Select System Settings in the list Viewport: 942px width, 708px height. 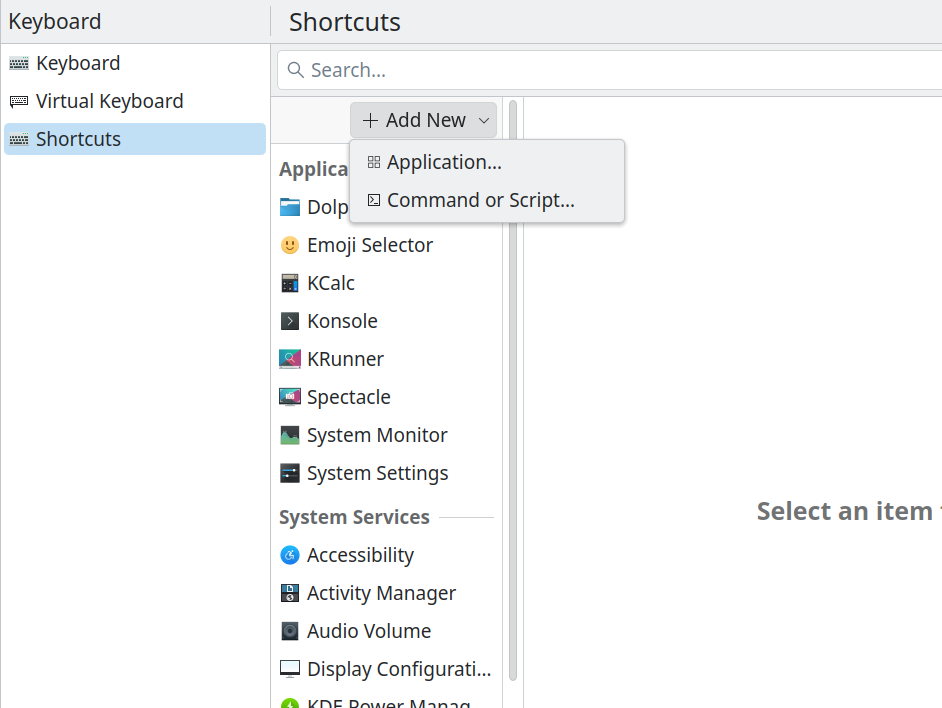[x=387, y=473]
